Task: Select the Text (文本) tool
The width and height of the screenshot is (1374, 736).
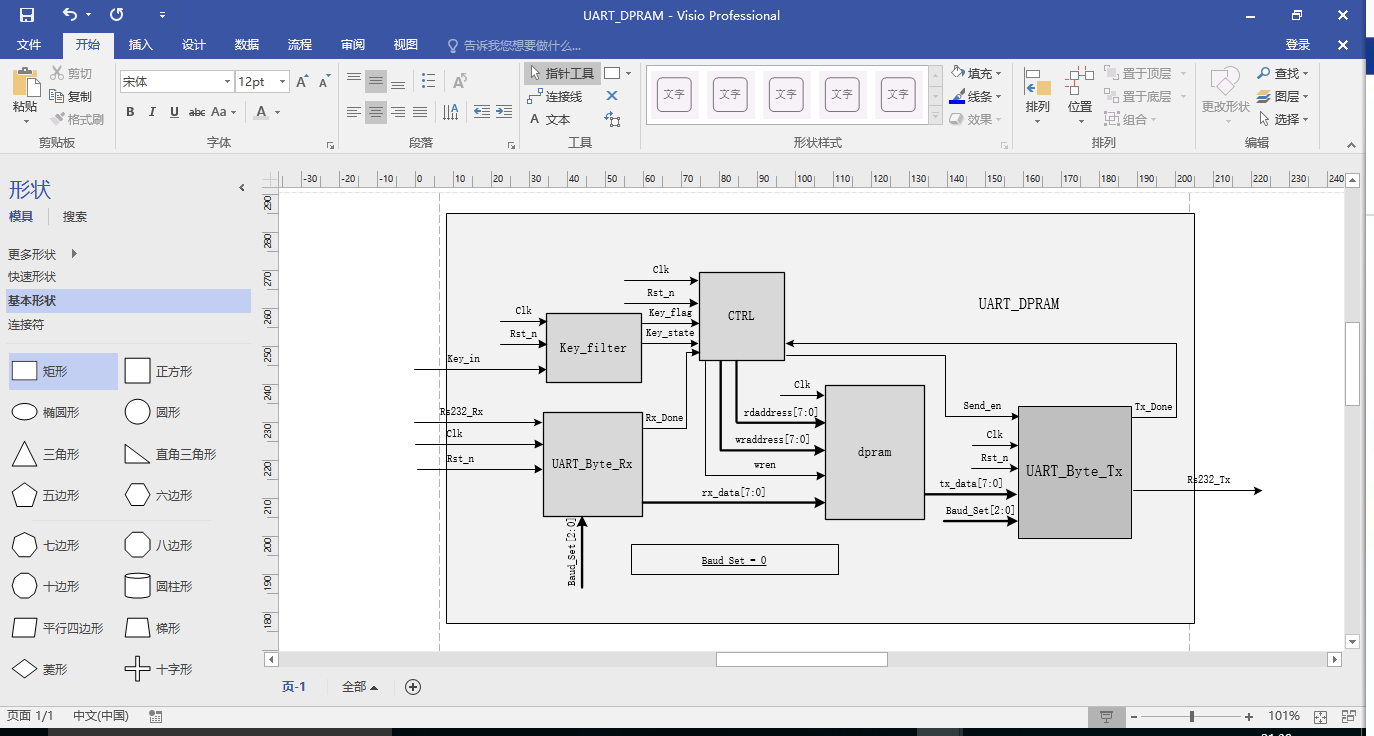Action: pyautogui.click(x=550, y=120)
